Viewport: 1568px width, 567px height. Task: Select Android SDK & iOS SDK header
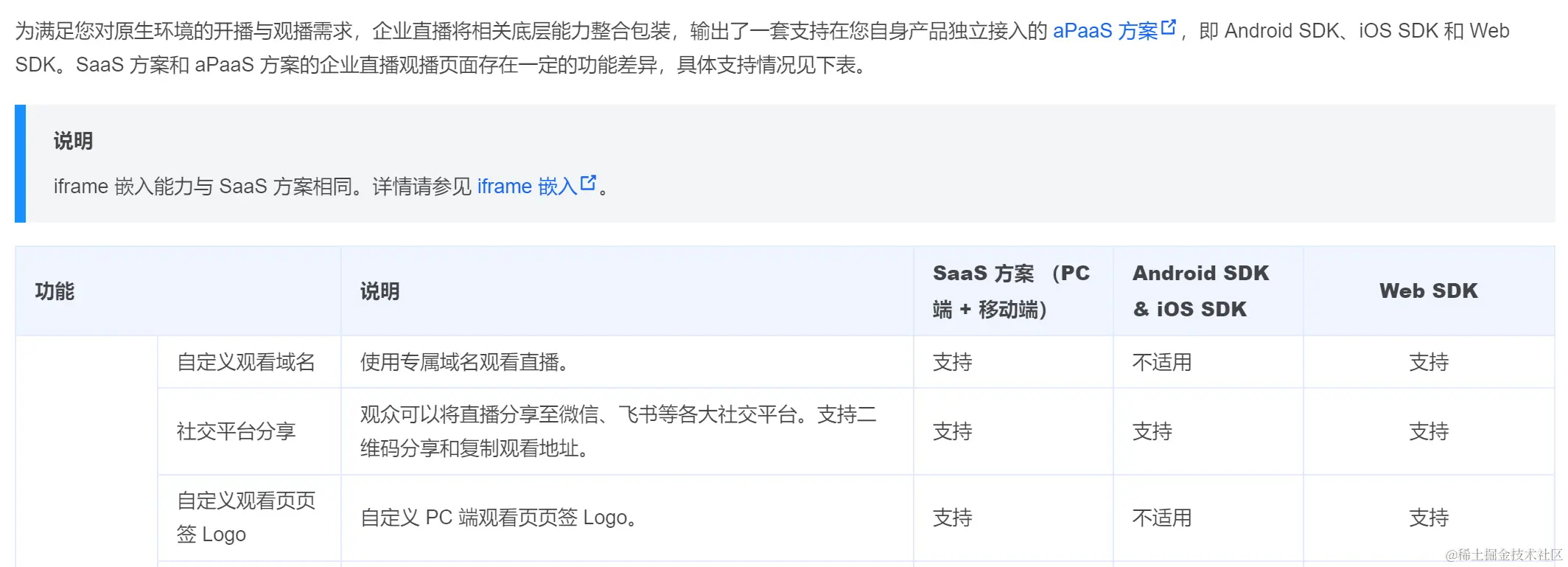(x=1201, y=291)
